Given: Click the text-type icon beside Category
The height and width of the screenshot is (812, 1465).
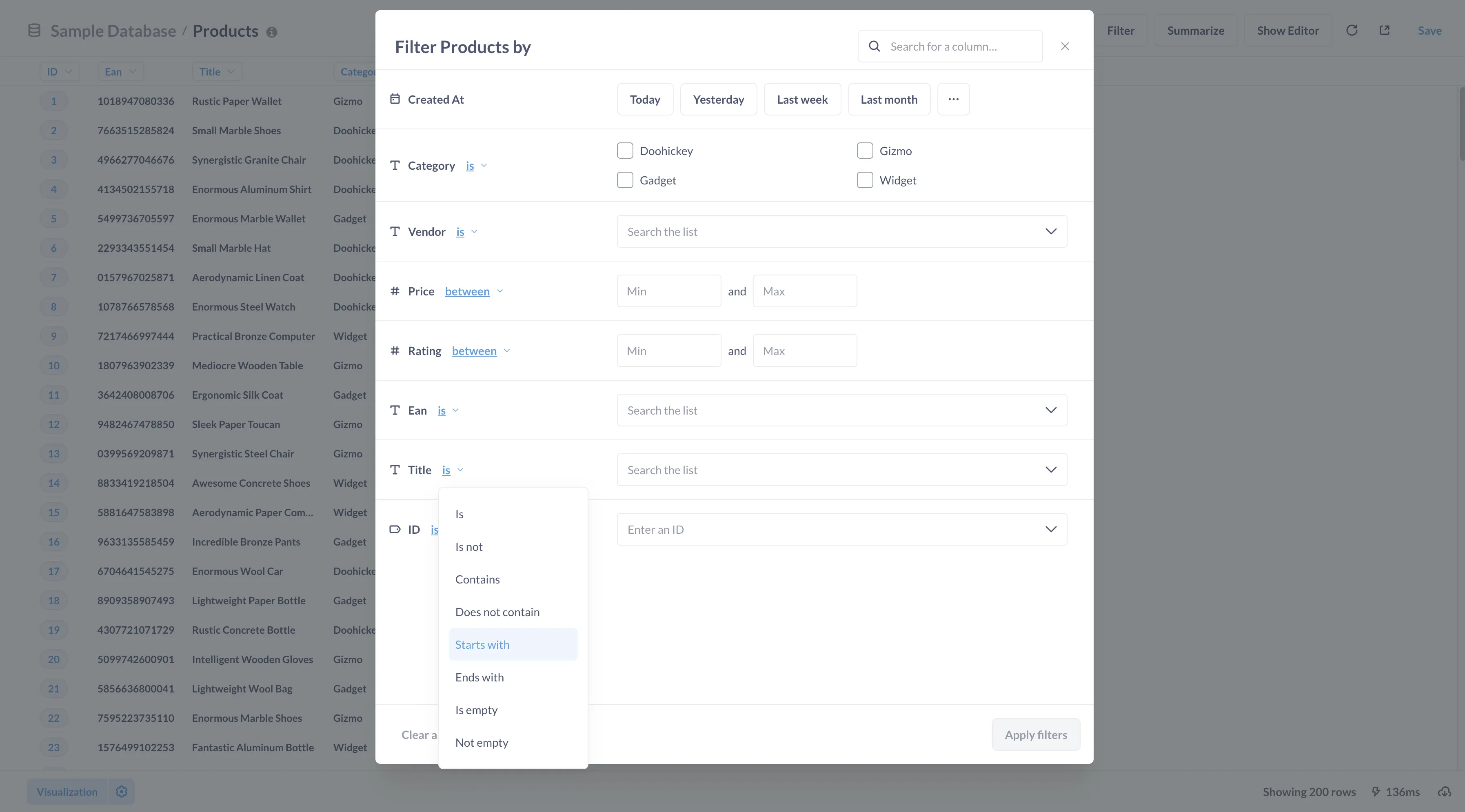Looking at the screenshot, I should pyautogui.click(x=395, y=166).
